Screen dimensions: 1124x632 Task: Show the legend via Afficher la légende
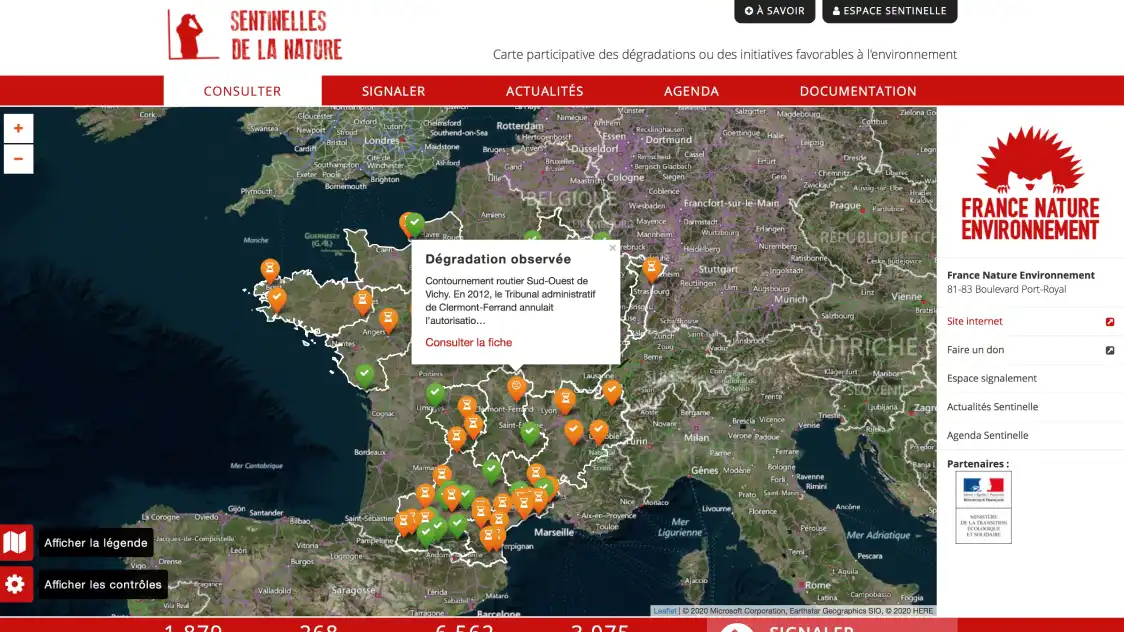(x=95, y=542)
